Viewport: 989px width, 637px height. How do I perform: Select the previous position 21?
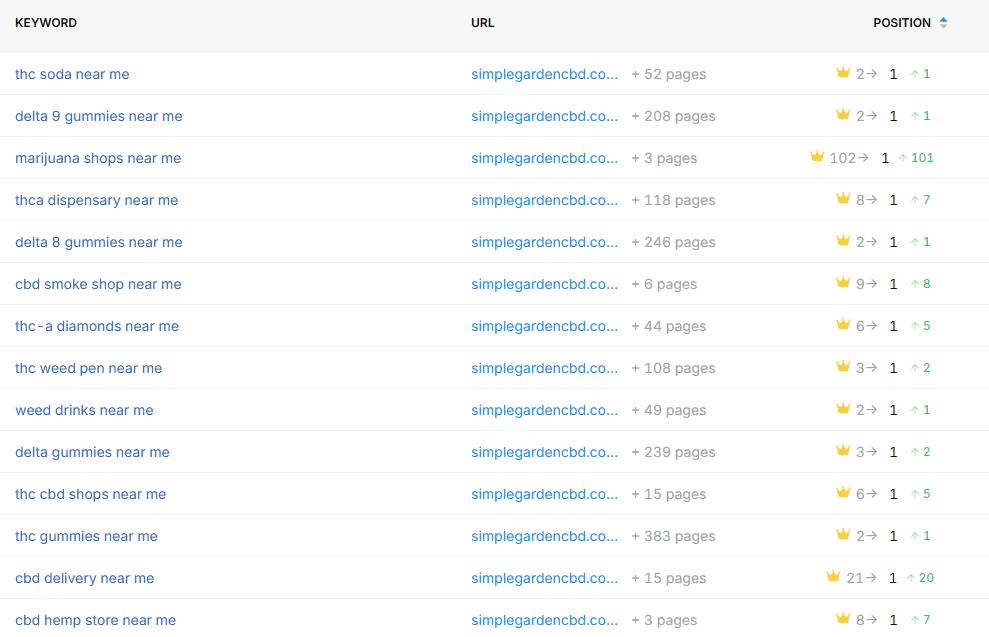click(854, 578)
